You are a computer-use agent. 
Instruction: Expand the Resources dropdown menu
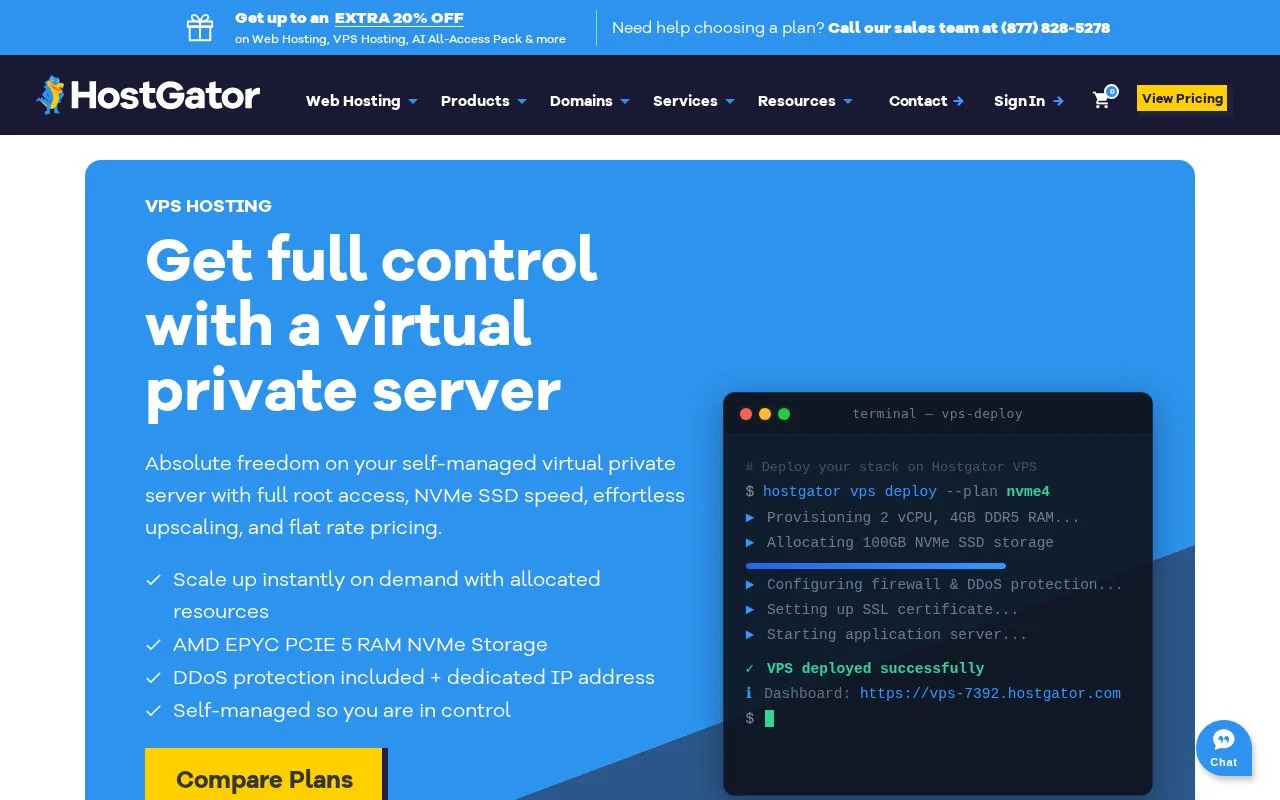tap(806, 101)
